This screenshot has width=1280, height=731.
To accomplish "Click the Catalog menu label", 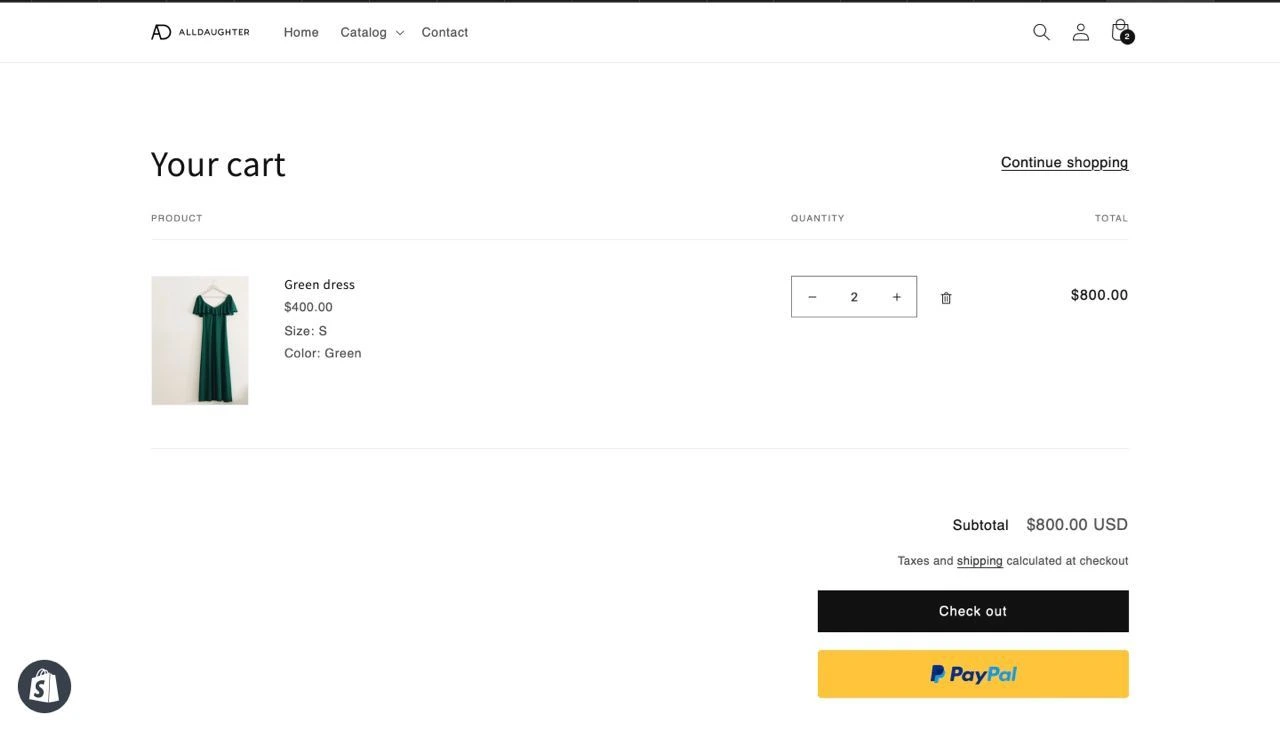I will (x=363, y=32).
